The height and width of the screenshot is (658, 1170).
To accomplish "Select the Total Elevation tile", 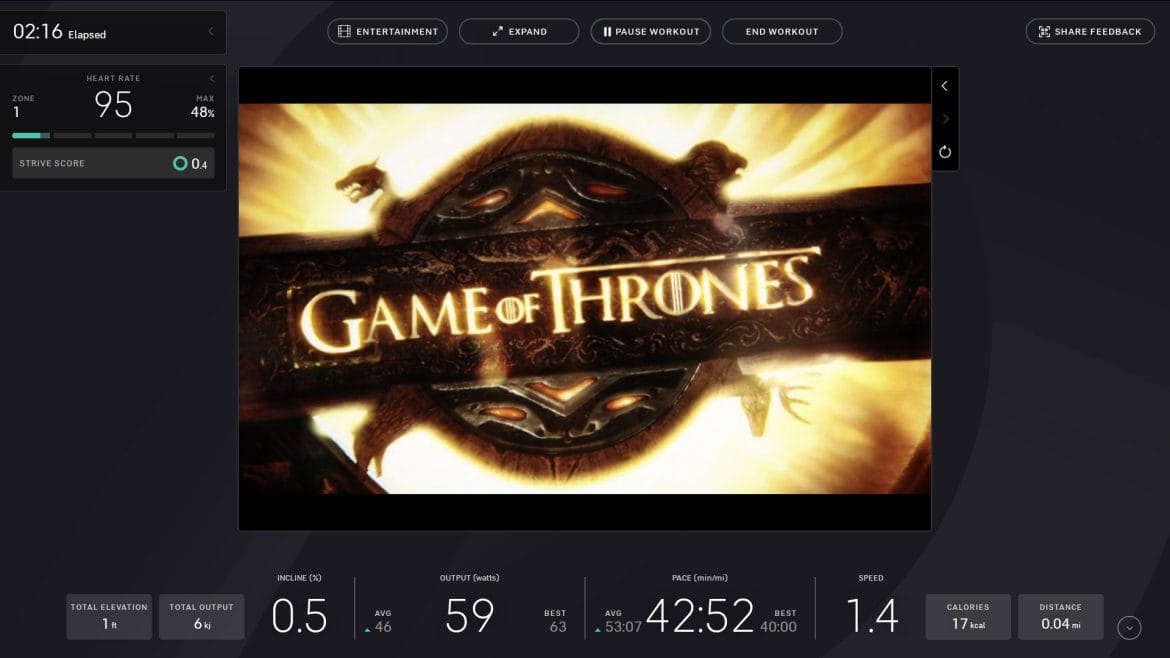I will [x=109, y=616].
